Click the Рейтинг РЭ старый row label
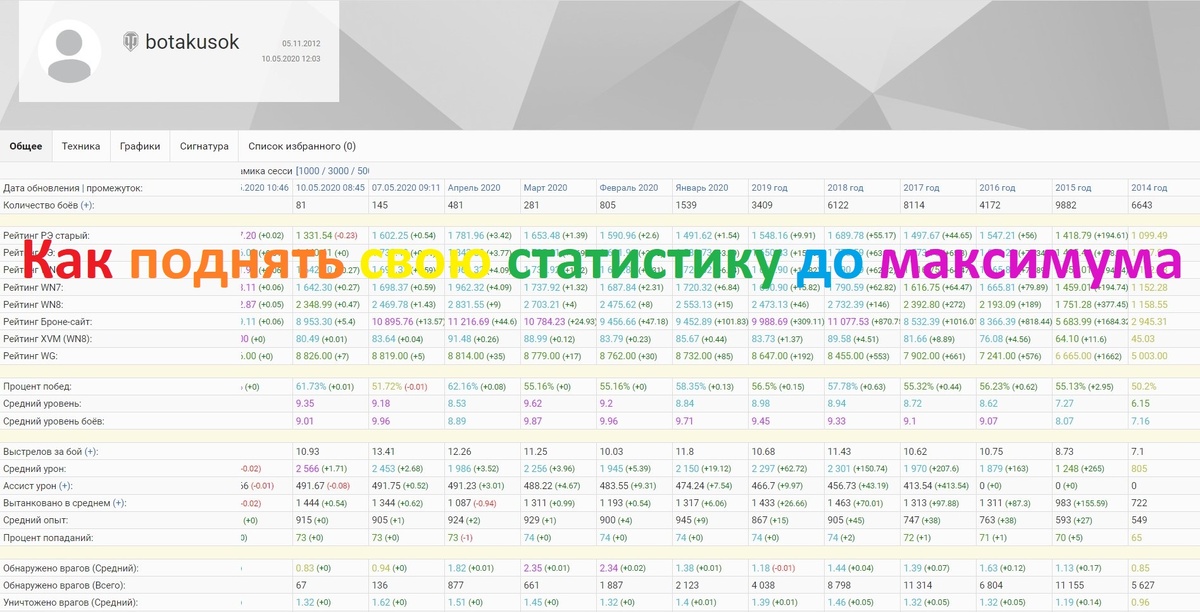This screenshot has width=1200, height=612. click(x=48, y=235)
